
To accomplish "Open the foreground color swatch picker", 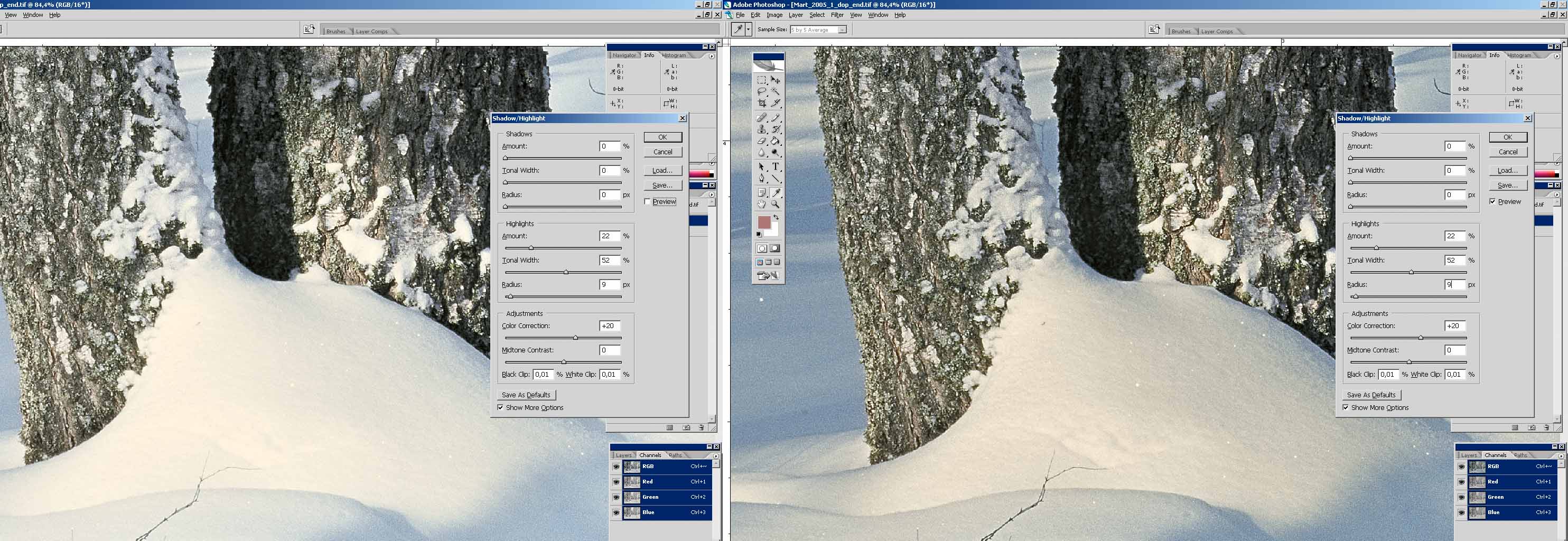I will (x=764, y=222).
